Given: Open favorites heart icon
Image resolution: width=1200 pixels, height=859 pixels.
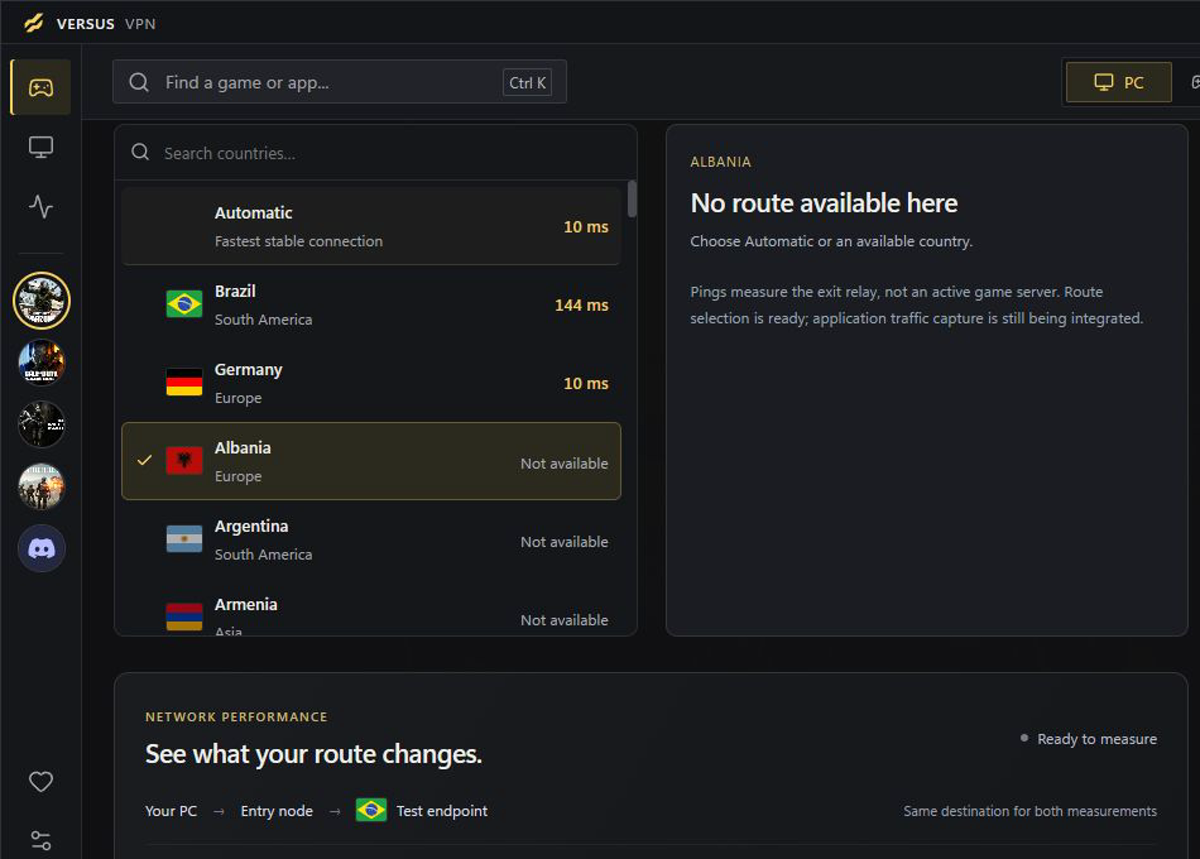Looking at the screenshot, I should point(41,782).
